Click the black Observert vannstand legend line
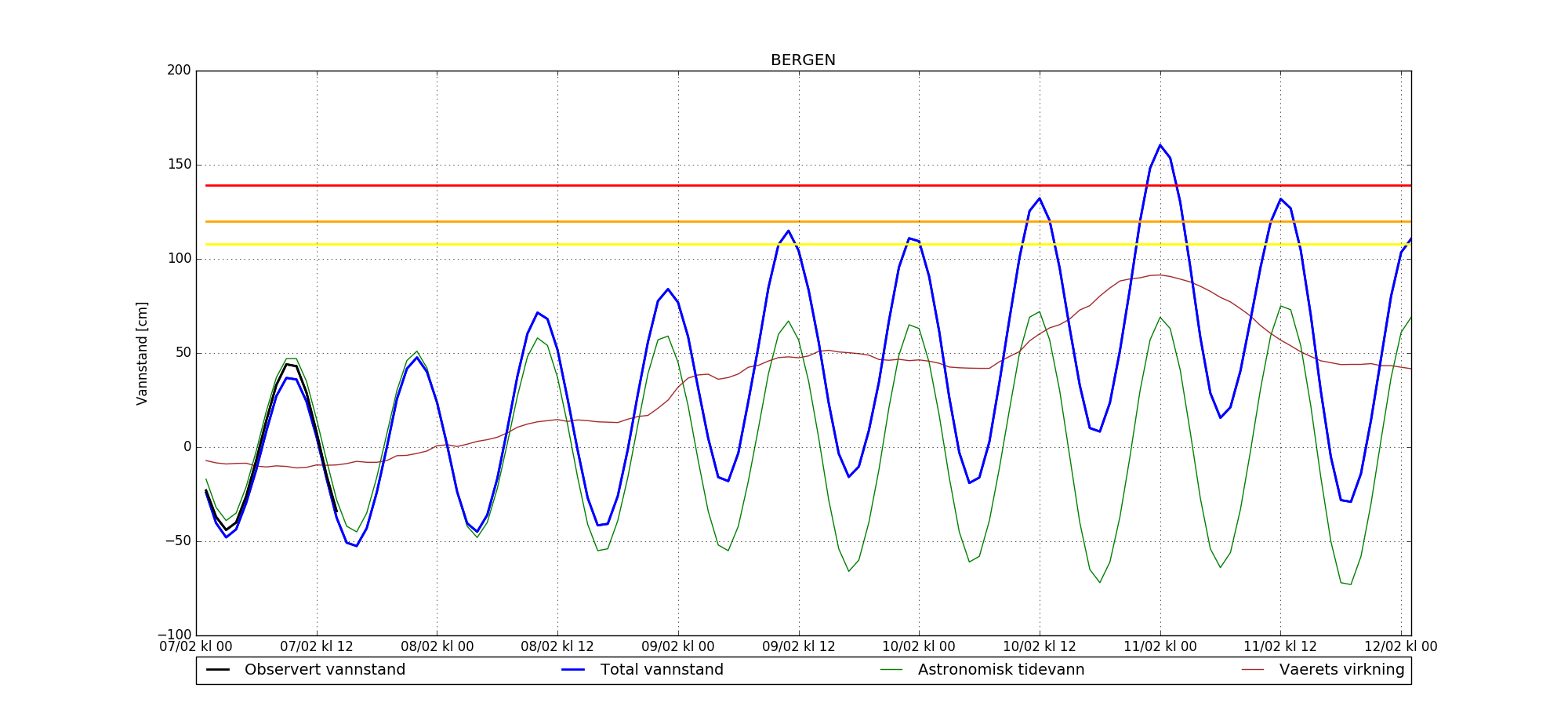This screenshot has height=706, width=1568. [x=218, y=670]
